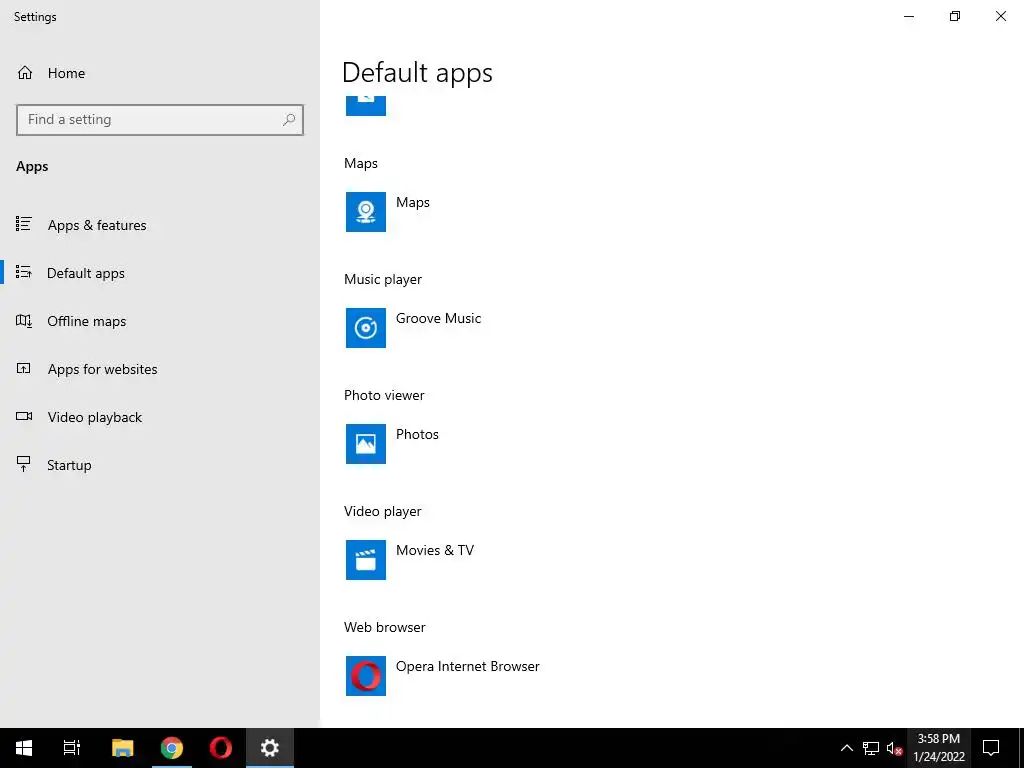Viewport: 1024px width, 768px height.
Task: Click the Web browser section label
Action: click(385, 627)
